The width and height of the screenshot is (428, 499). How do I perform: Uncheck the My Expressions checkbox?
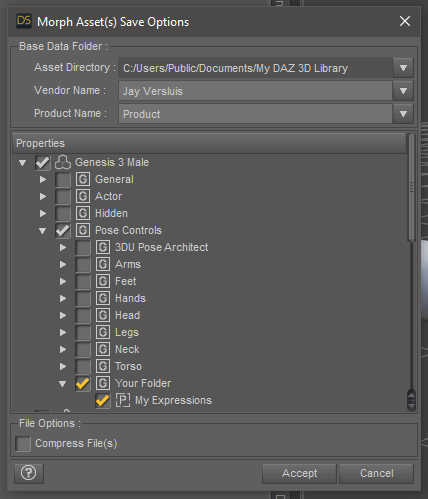point(103,401)
